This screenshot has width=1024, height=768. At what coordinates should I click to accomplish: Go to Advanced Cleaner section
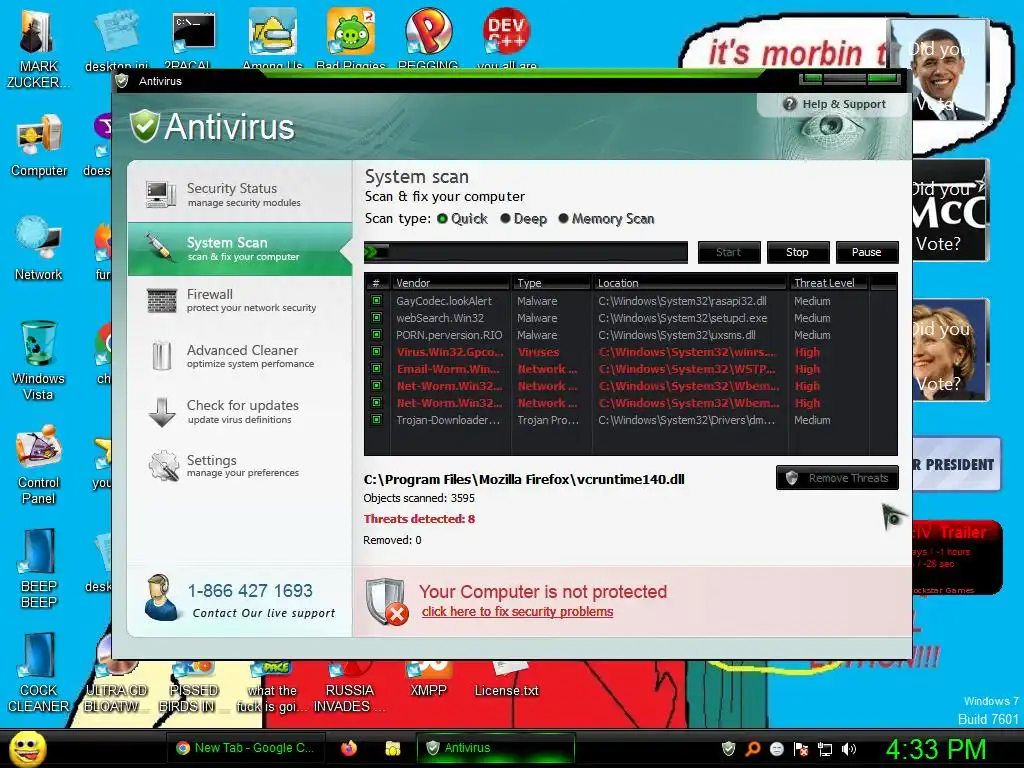click(239, 356)
